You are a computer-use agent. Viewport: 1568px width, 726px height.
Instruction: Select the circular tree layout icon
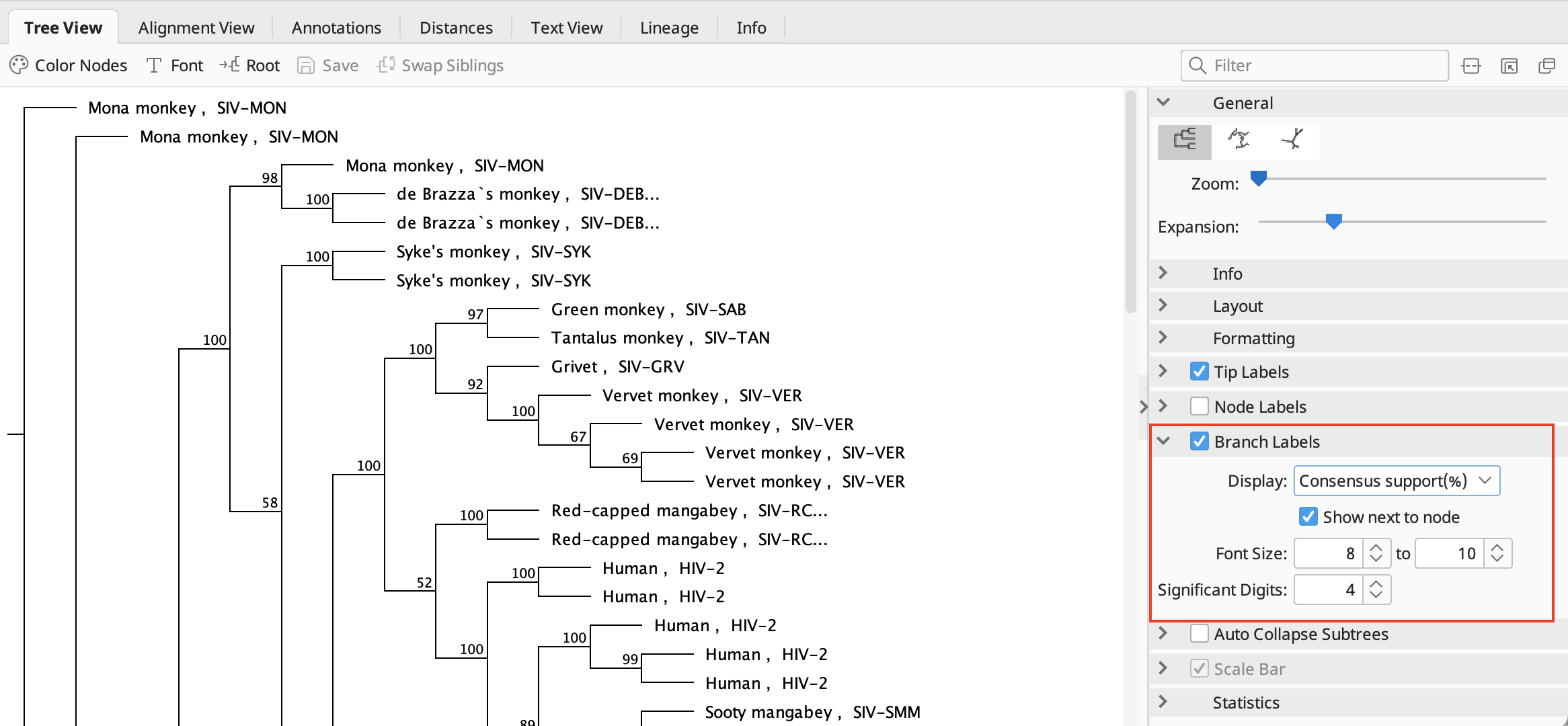[1239, 139]
